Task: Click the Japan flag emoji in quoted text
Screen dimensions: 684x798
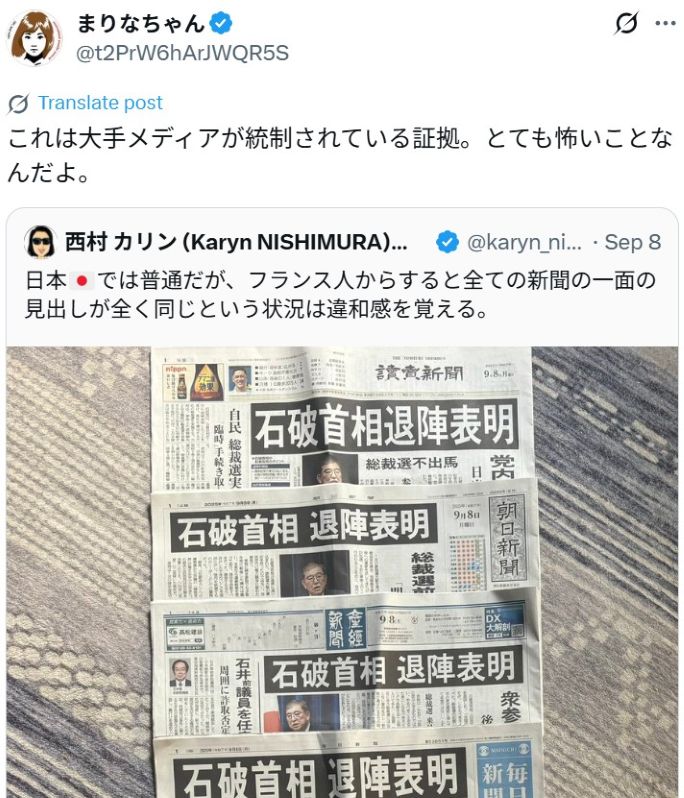Action: (x=82, y=280)
